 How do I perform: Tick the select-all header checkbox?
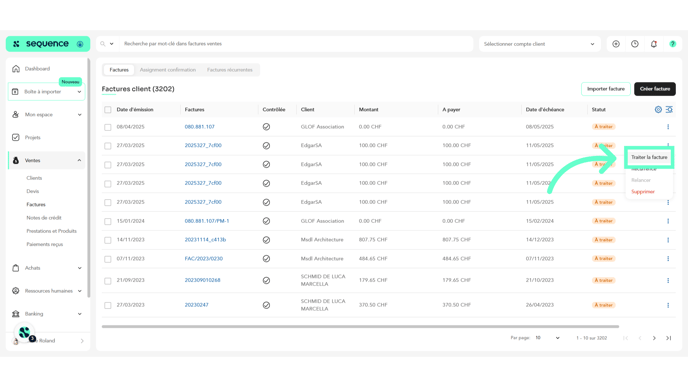tap(108, 110)
